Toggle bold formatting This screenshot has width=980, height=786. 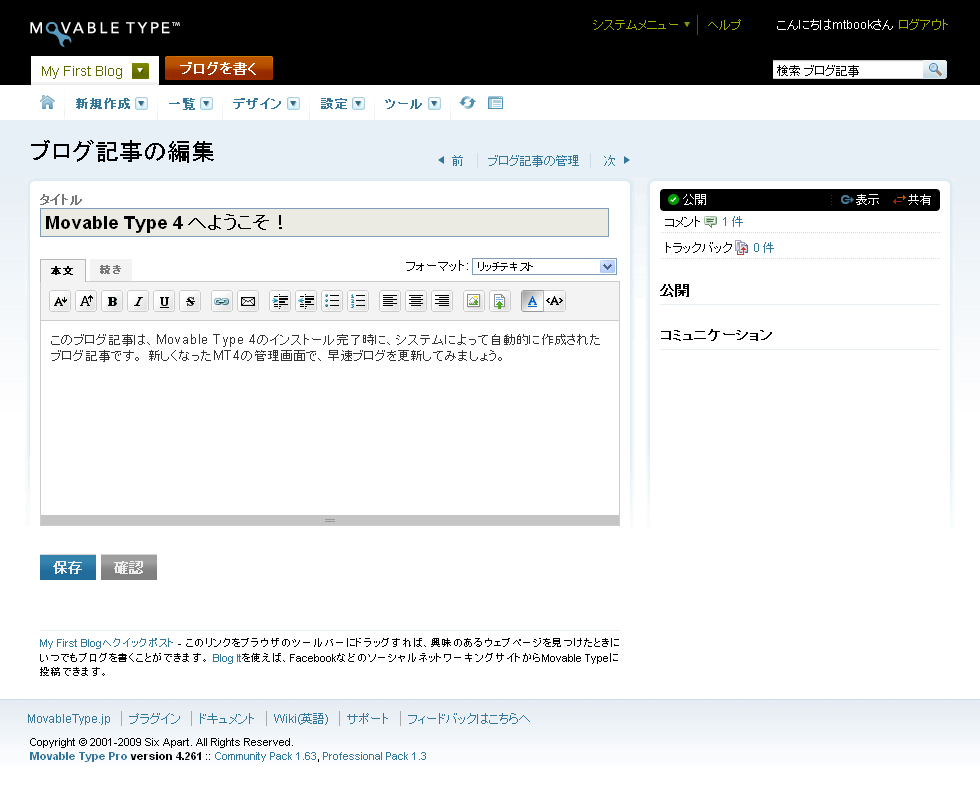point(112,301)
